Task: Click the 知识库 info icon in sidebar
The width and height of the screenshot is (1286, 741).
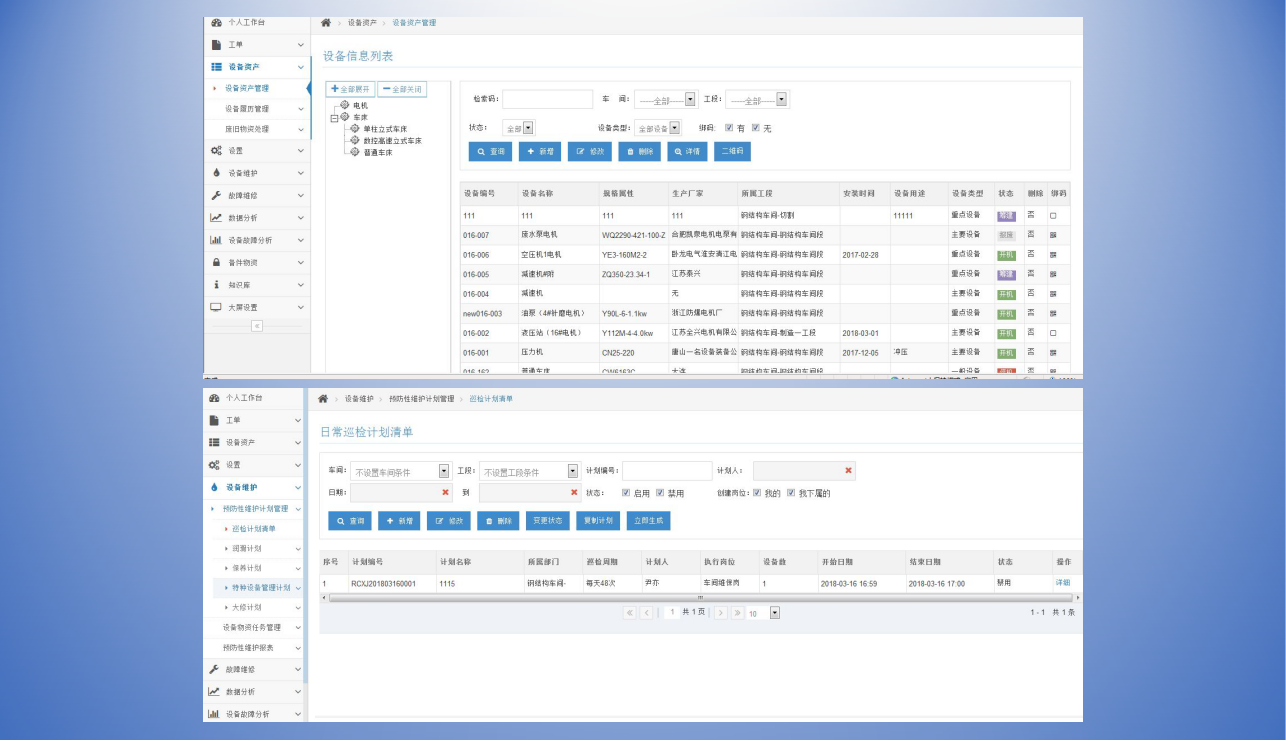Action: coord(216,285)
